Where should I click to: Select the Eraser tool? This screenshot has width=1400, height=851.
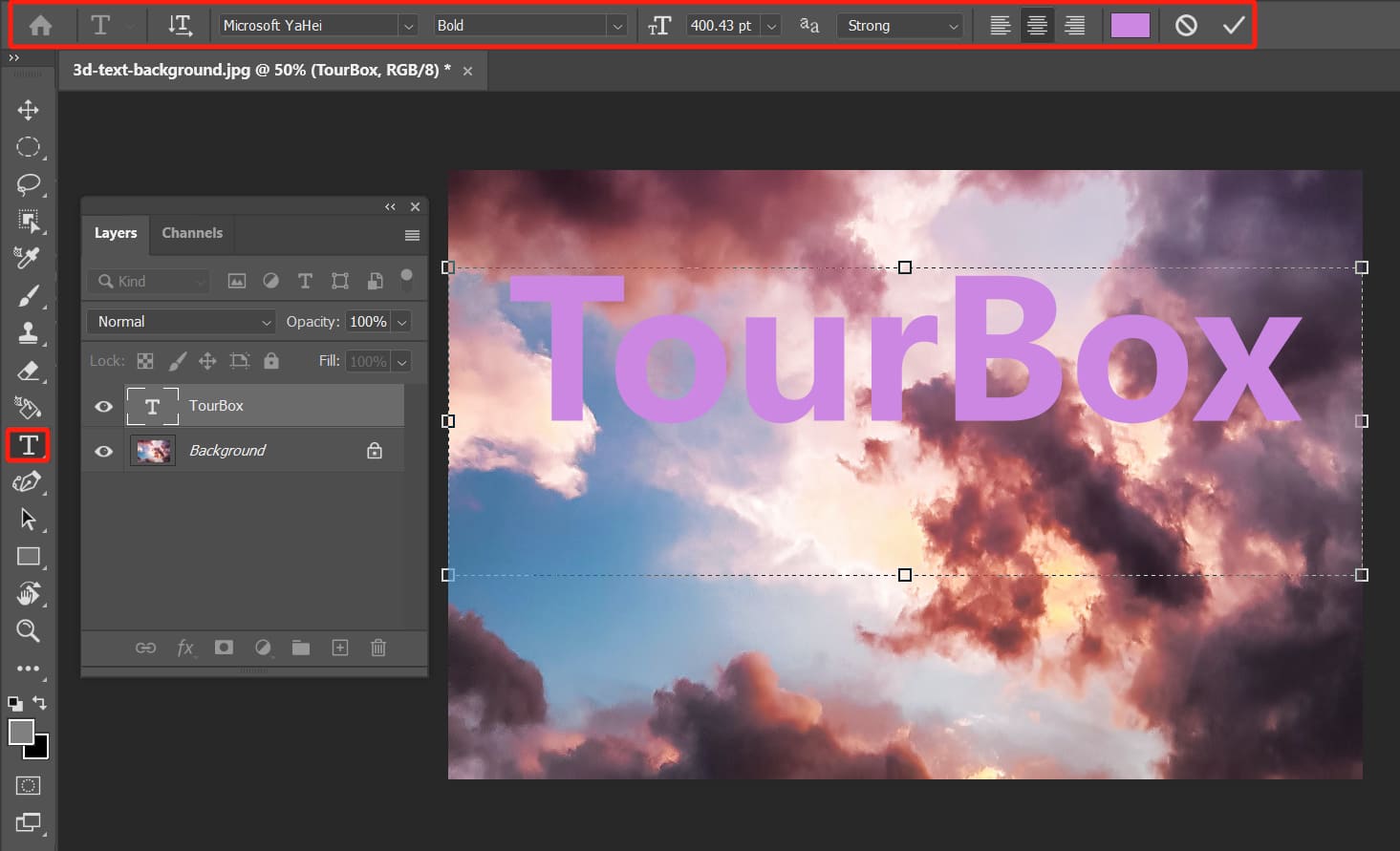click(28, 371)
